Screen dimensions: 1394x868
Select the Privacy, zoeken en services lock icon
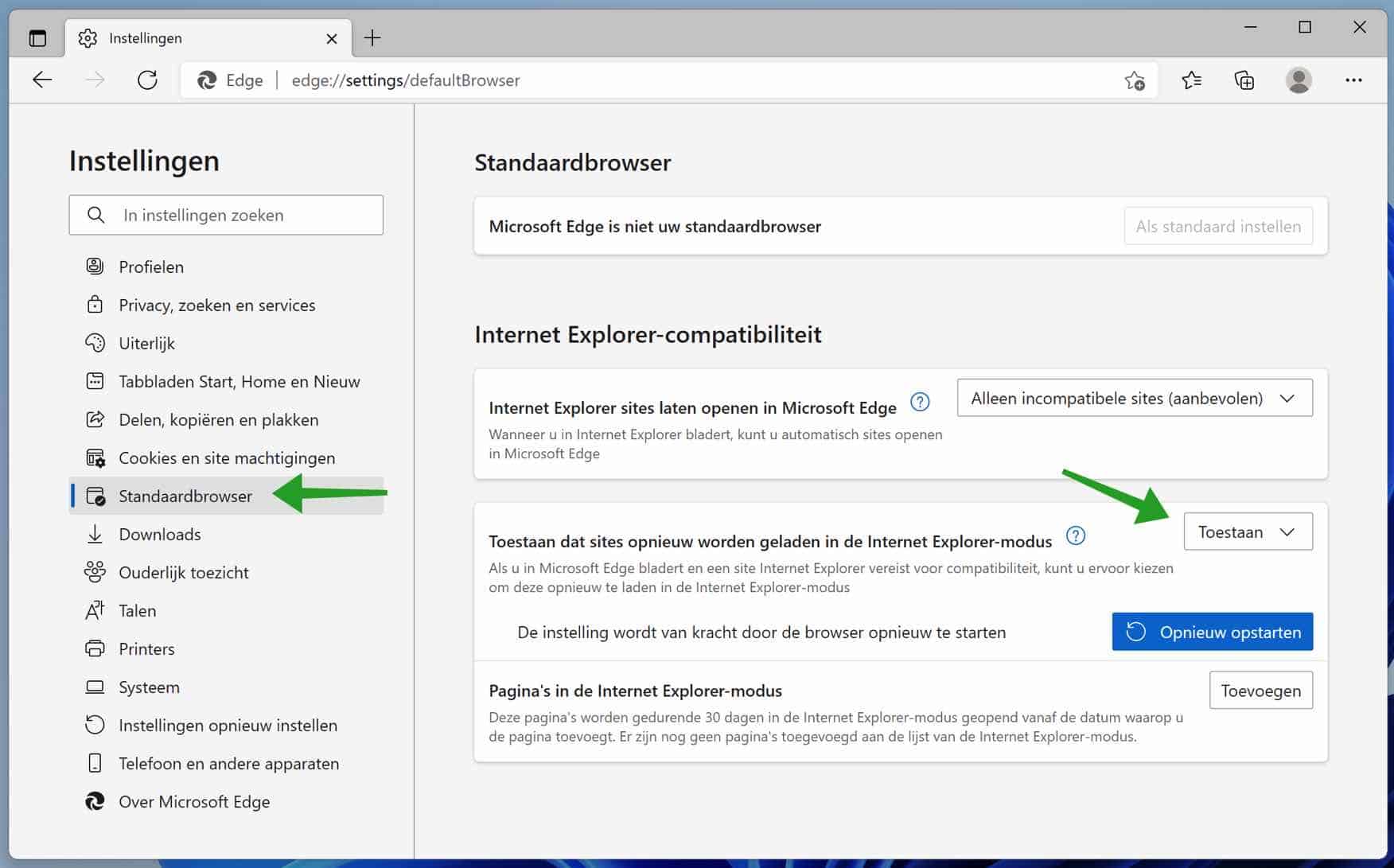[x=95, y=305]
